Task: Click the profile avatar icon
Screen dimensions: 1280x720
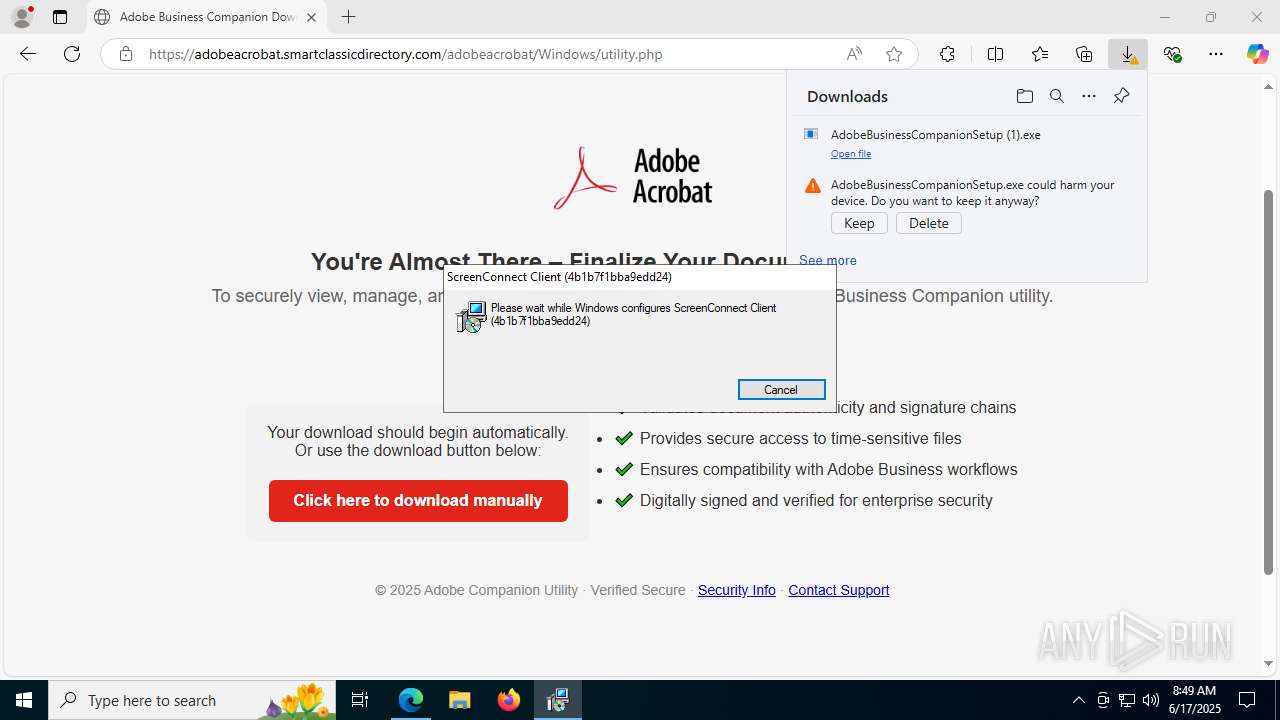Action: click(21, 17)
